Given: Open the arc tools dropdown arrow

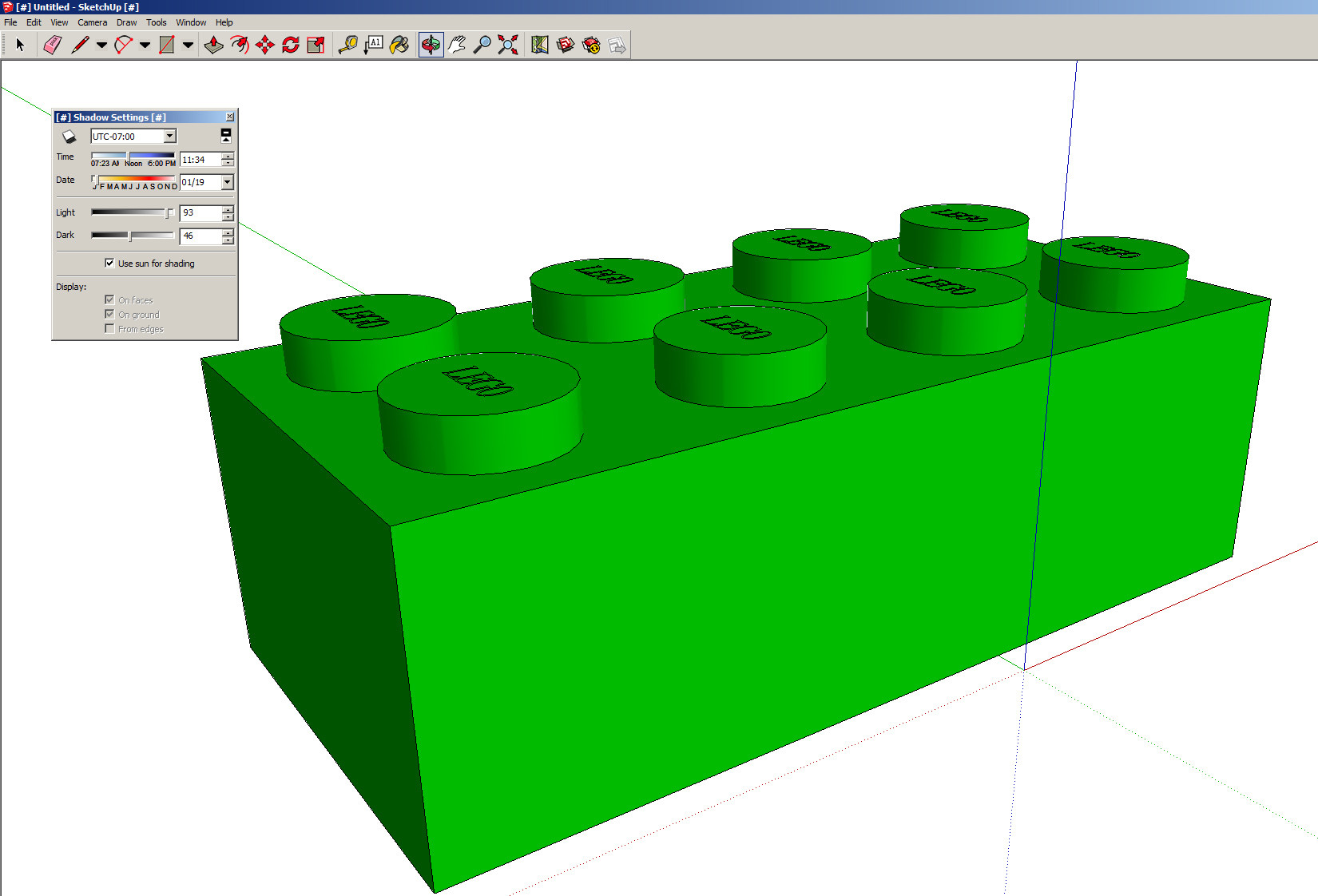Looking at the screenshot, I should (x=145, y=45).
